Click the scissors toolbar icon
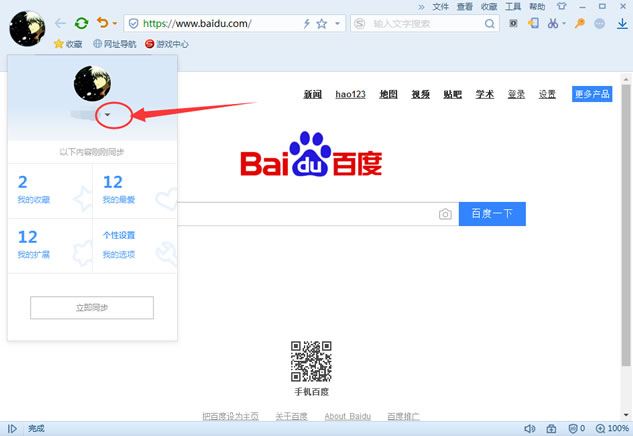 [x=553, y=23]
